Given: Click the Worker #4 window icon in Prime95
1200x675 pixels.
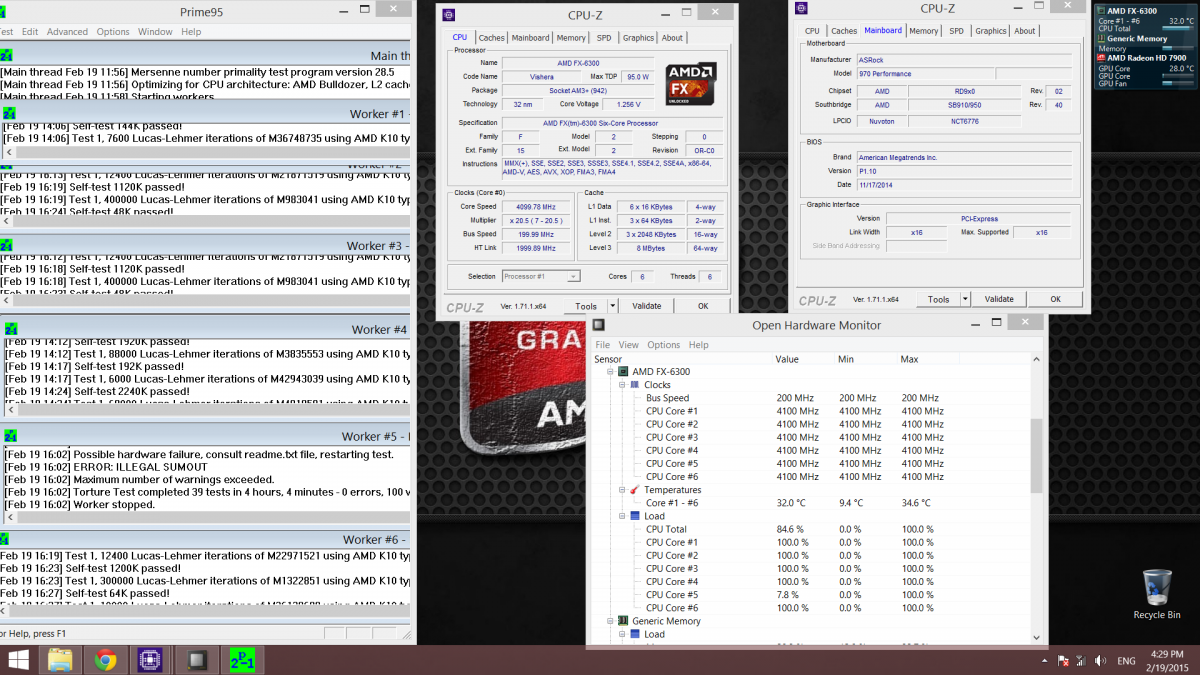Looking at the screenshot, I should [x=9, y=328].
